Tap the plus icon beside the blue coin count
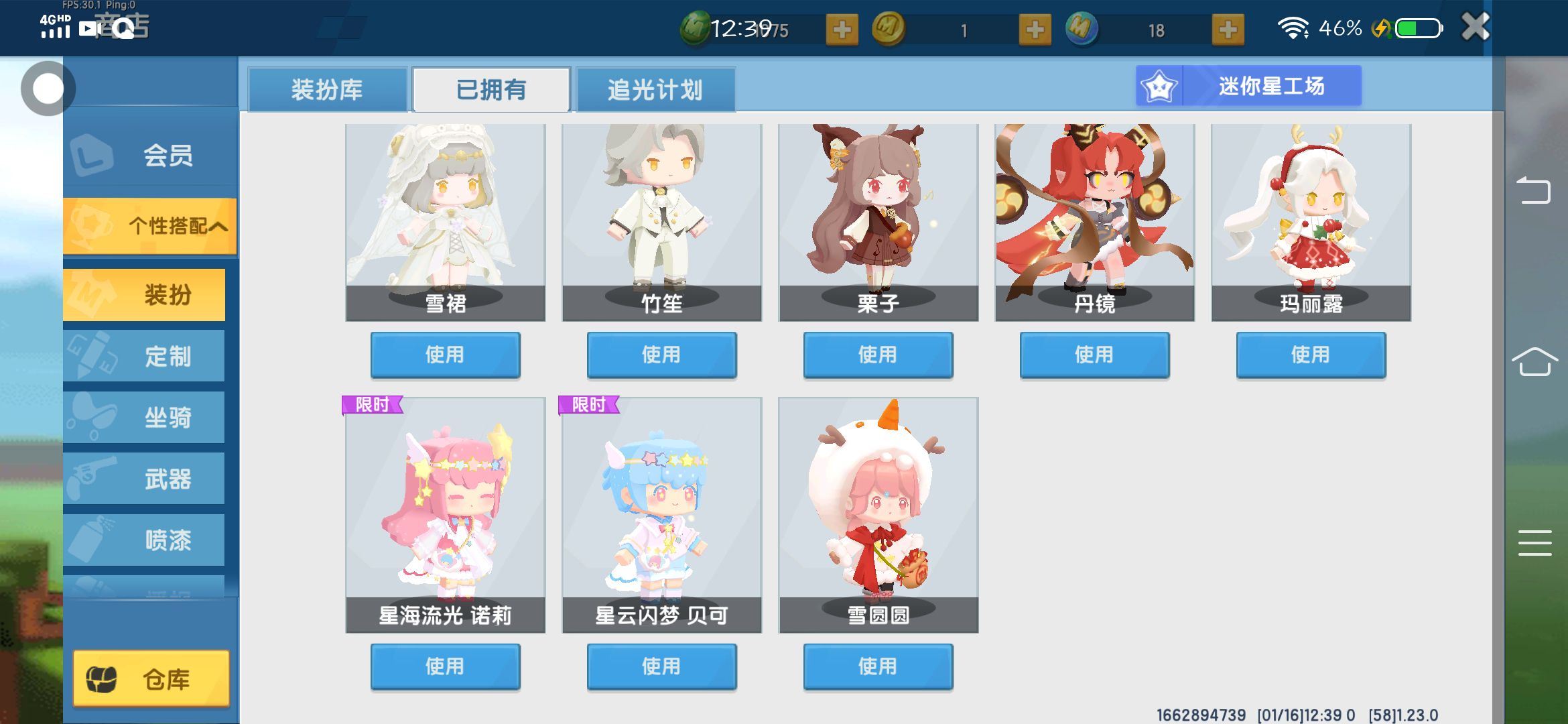The width and height of the screenshot is (1568, 724). pos(1228,30)
